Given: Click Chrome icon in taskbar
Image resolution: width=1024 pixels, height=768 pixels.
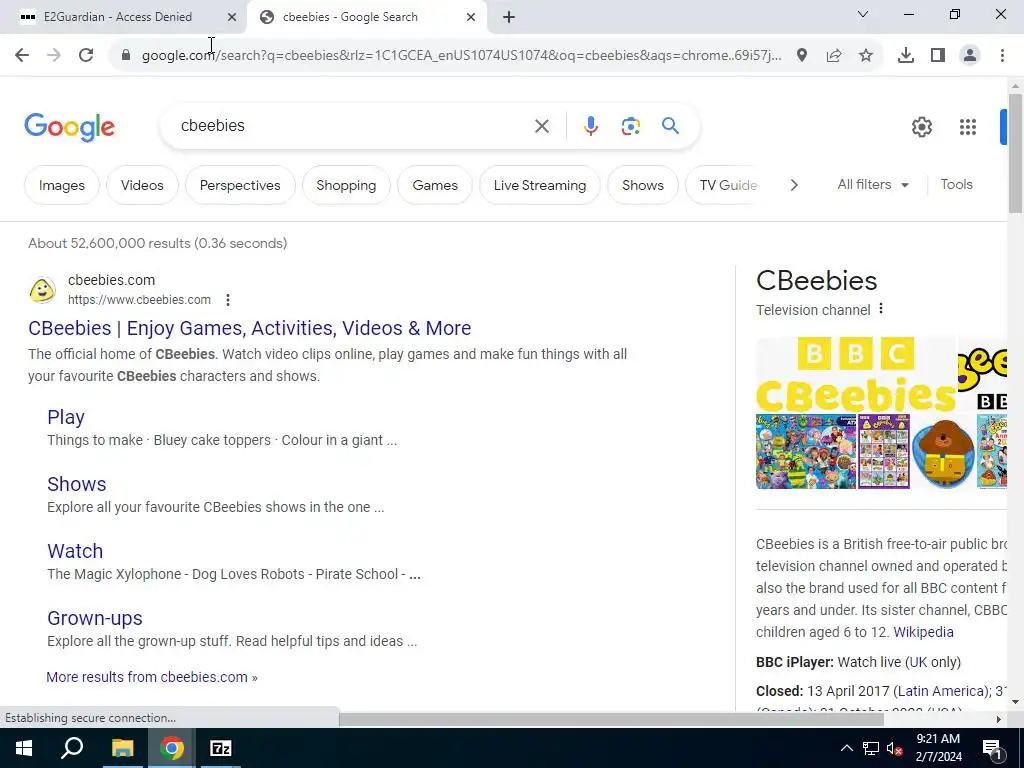Looking at the screenshot, I should [172, 748].
